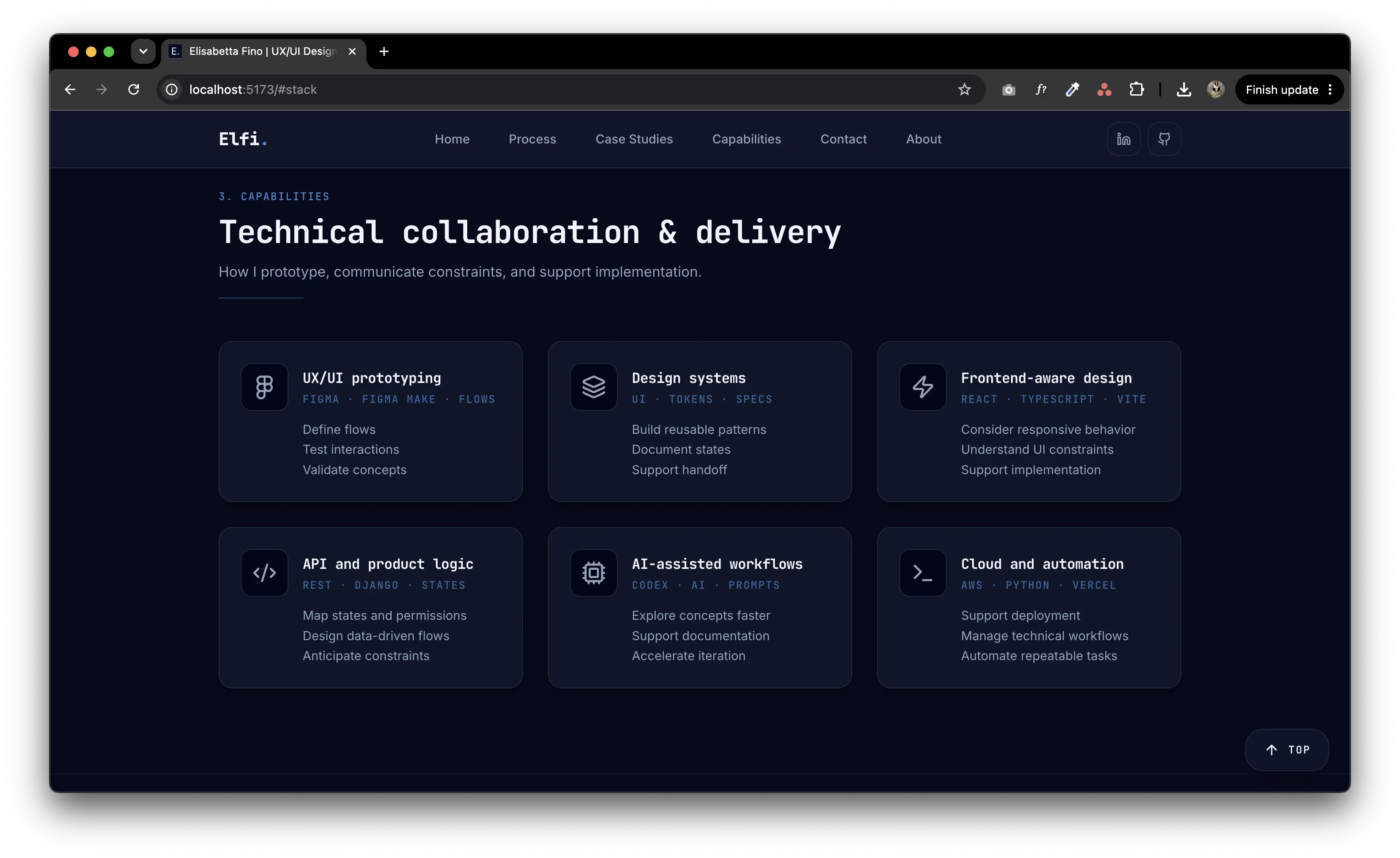The height and width of the screenshot is (858, 1400).
Task: Reload the page
Action: [x=134, y=89]
